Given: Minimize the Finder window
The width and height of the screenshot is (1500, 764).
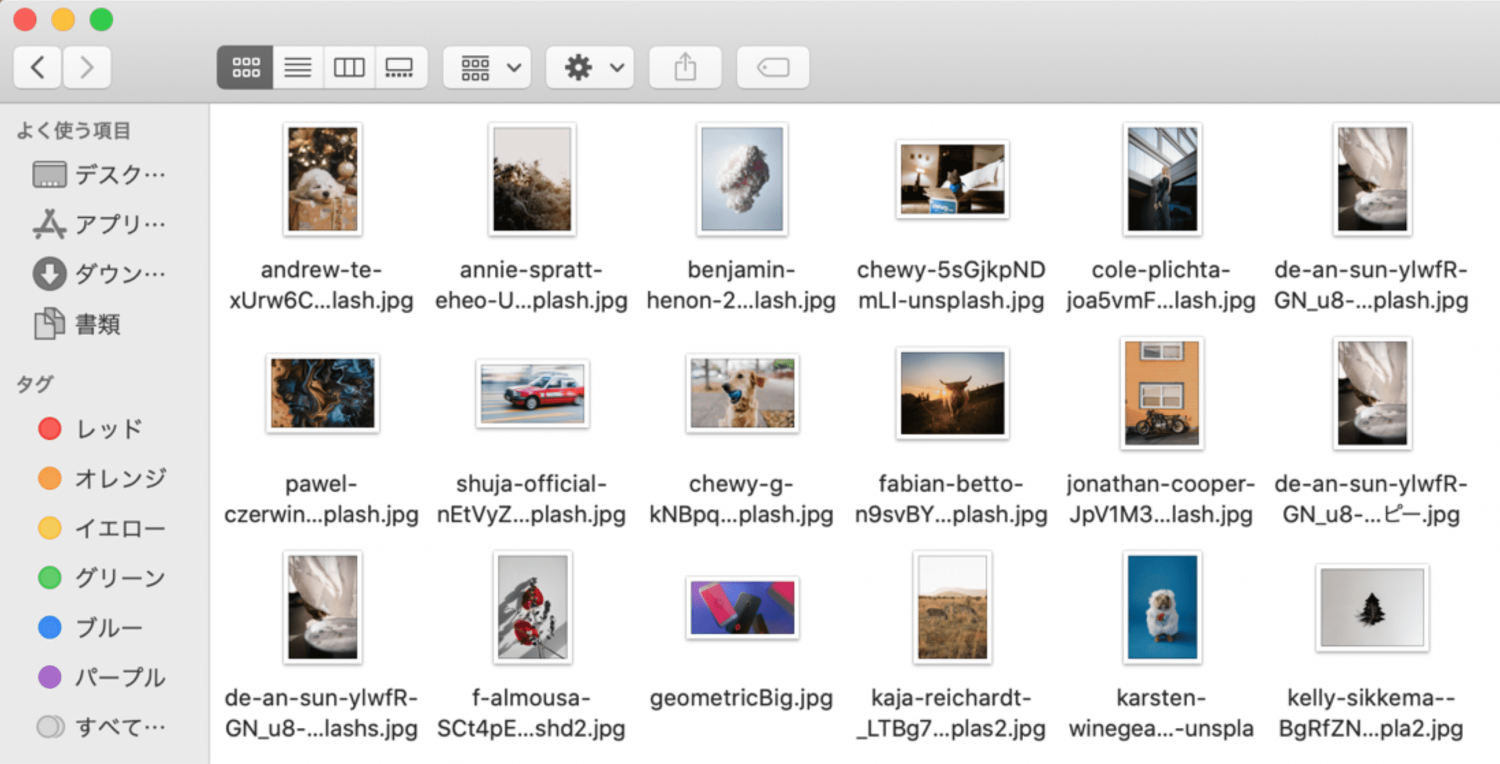Looking at the screenshot, I should [x=63, y=19].
